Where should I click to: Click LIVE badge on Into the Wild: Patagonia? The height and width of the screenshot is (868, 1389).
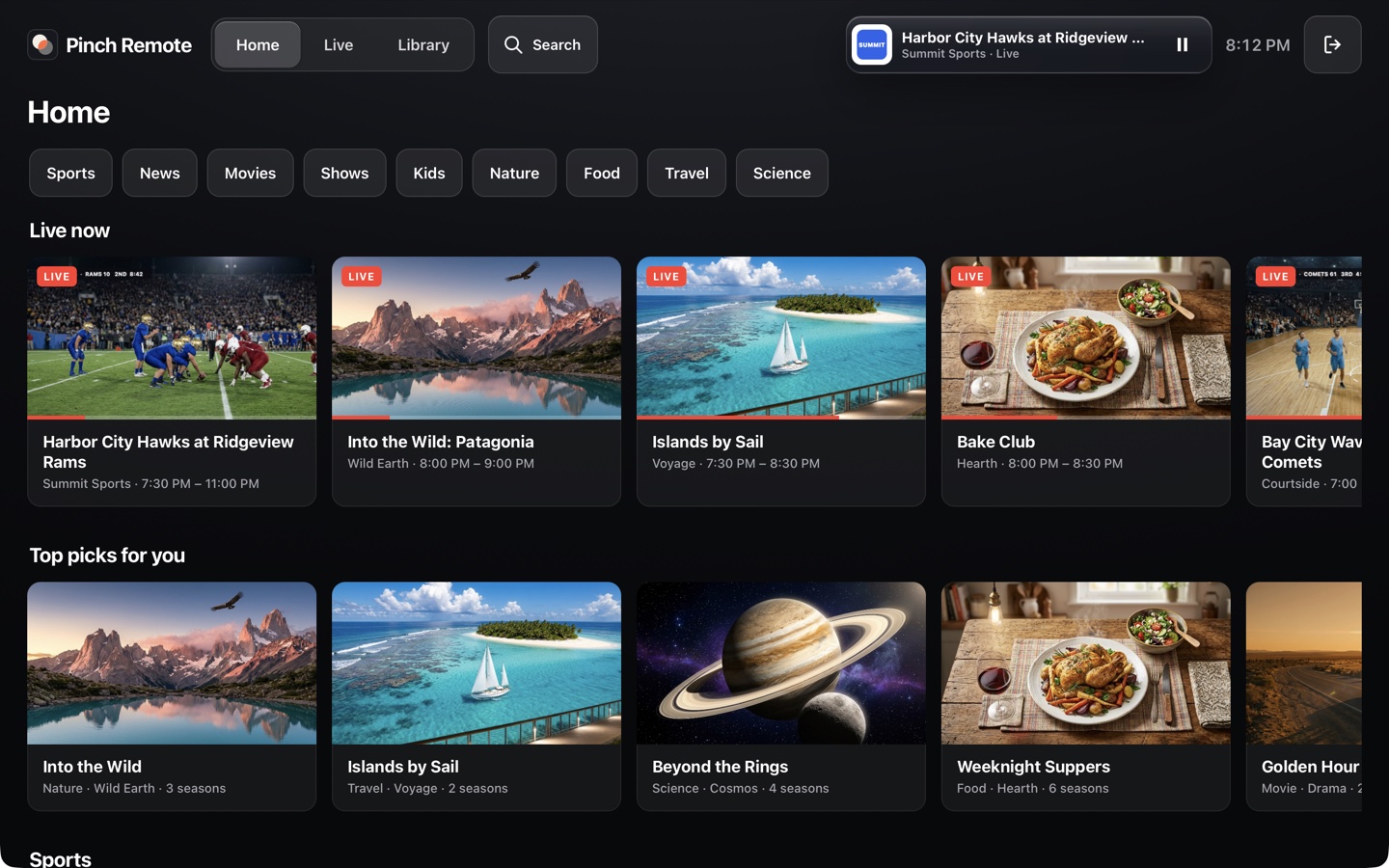click(x=361, y=277)
